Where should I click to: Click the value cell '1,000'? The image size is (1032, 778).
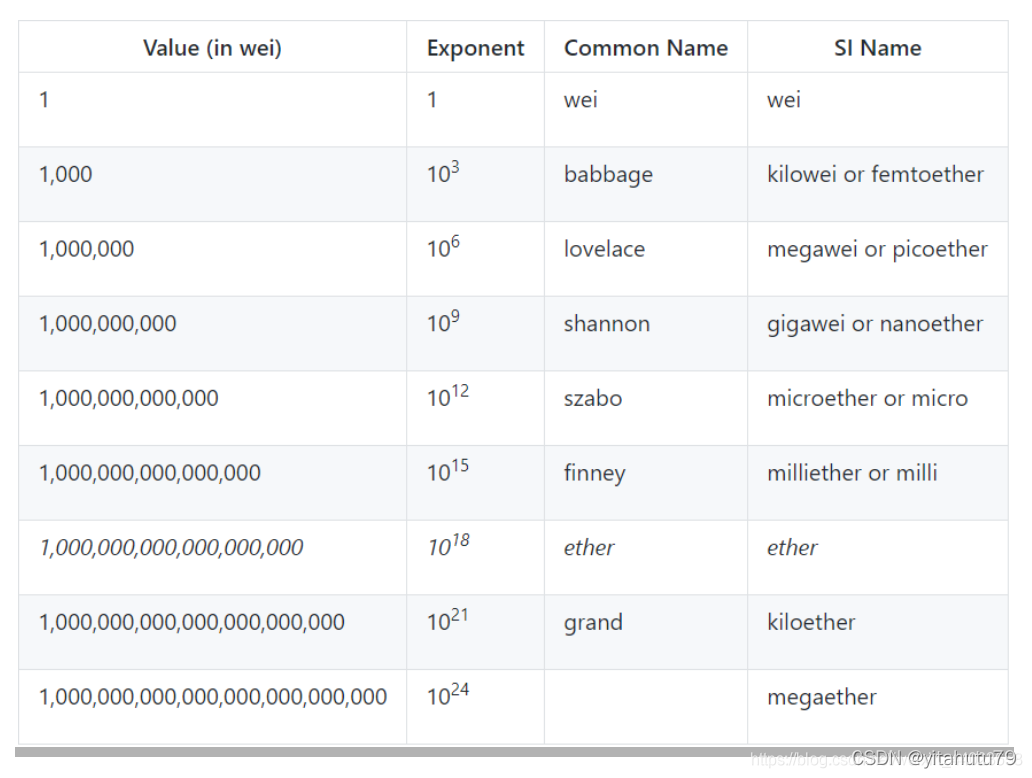pyautogui.click(x=65, y=174)
